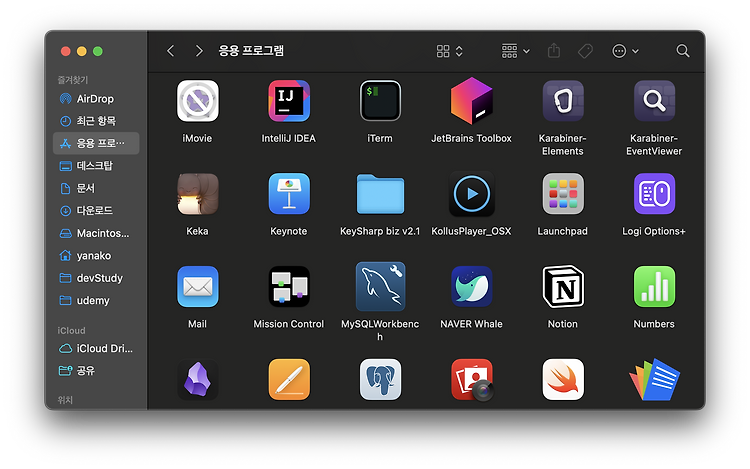Select the MySQLWorkbench dolphin icon
The height and width of the screenshot is (469, 750).
pos(380,286)
